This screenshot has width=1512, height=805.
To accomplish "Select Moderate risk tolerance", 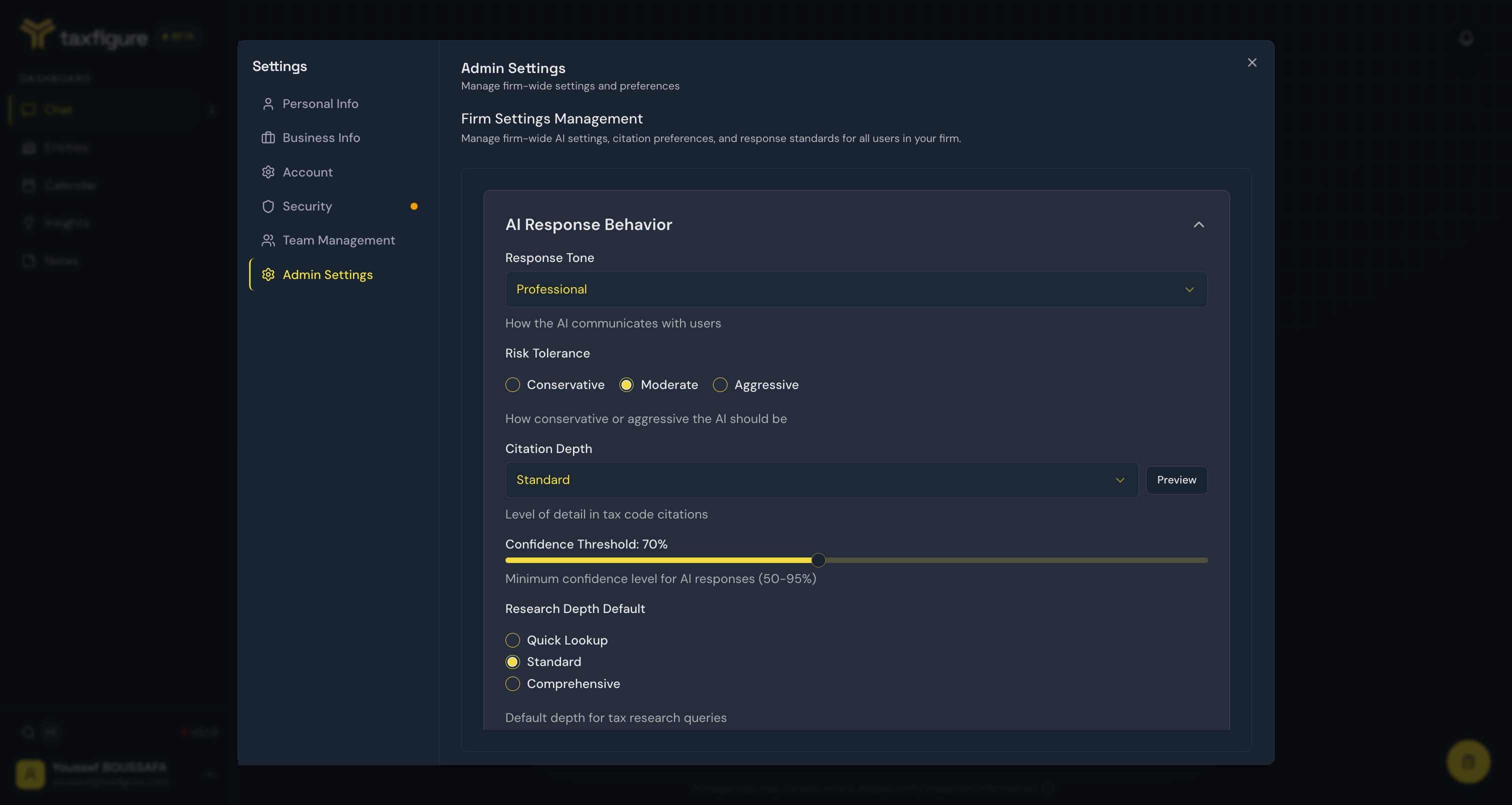I will tap(626, 385).
